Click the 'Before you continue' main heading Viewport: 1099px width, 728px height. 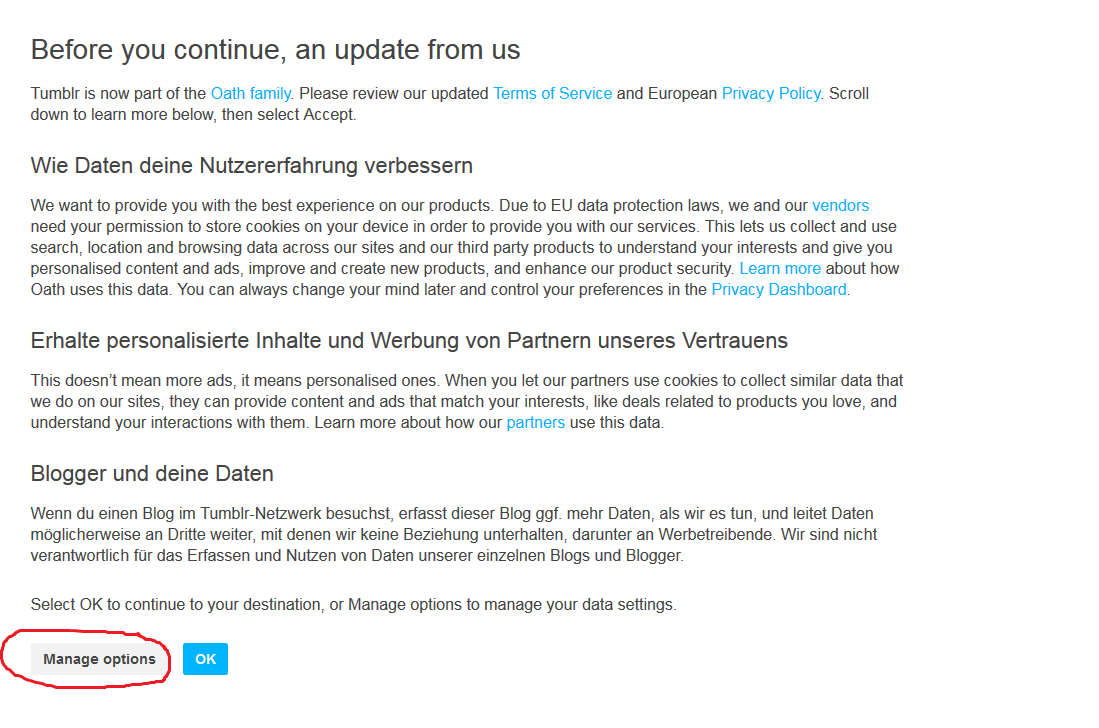[275, 50]
